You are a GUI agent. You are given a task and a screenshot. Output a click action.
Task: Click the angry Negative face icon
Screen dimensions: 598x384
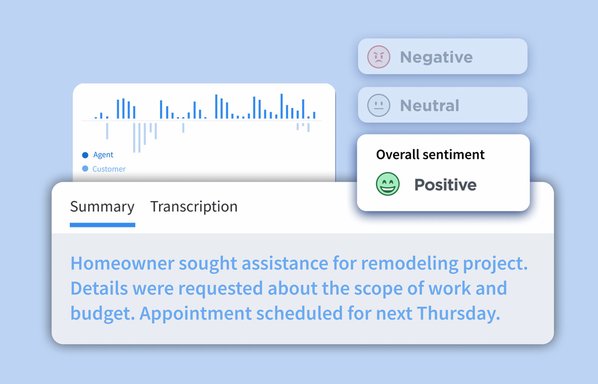(x=378, y=56)
